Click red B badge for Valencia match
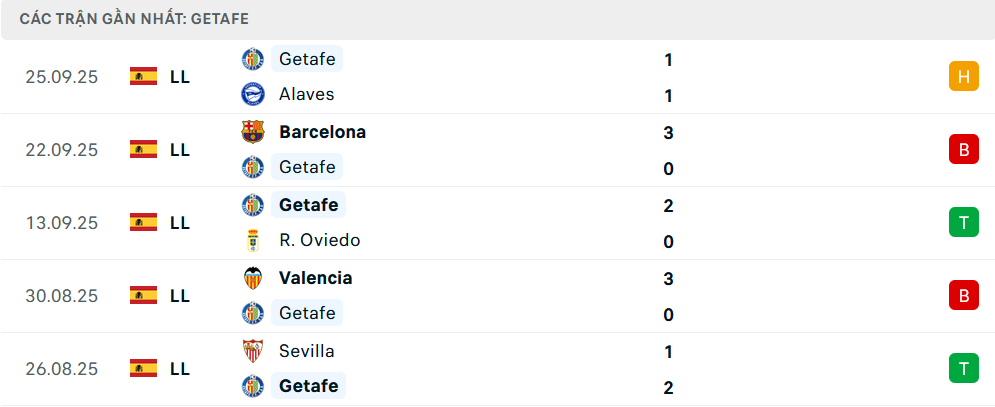 click(x=963, y=295)
